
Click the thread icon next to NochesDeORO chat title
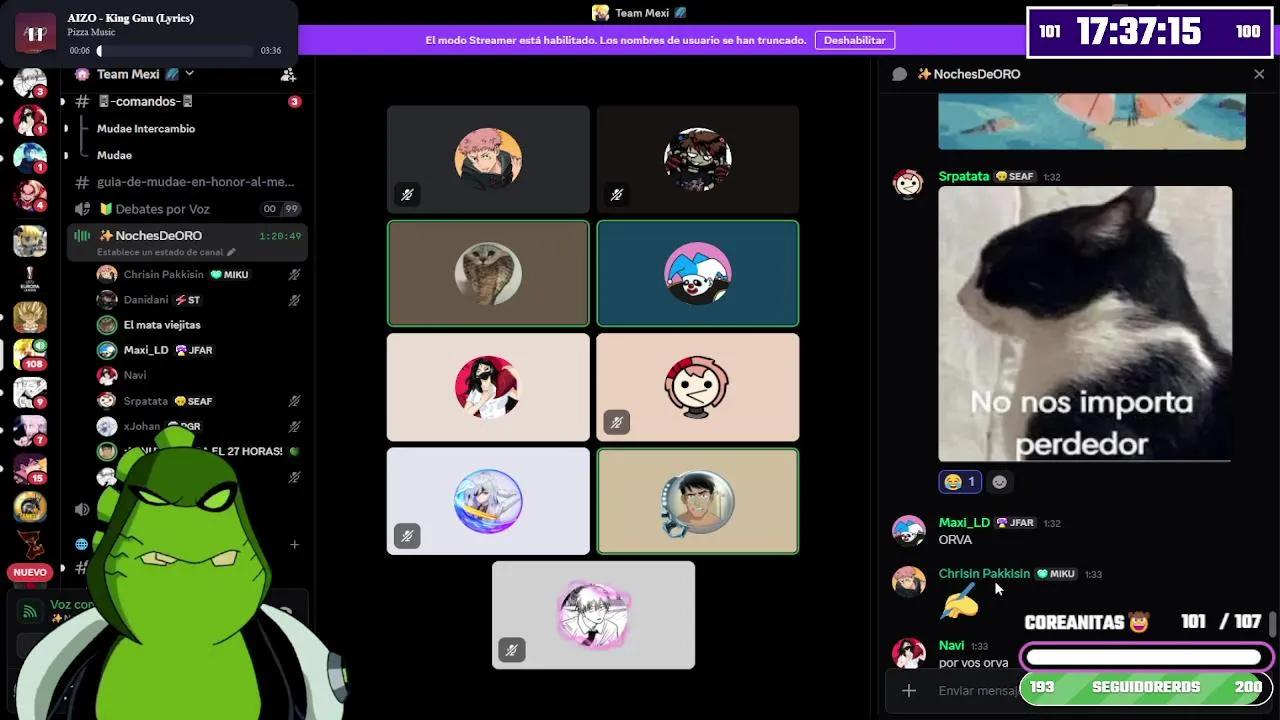899,74
